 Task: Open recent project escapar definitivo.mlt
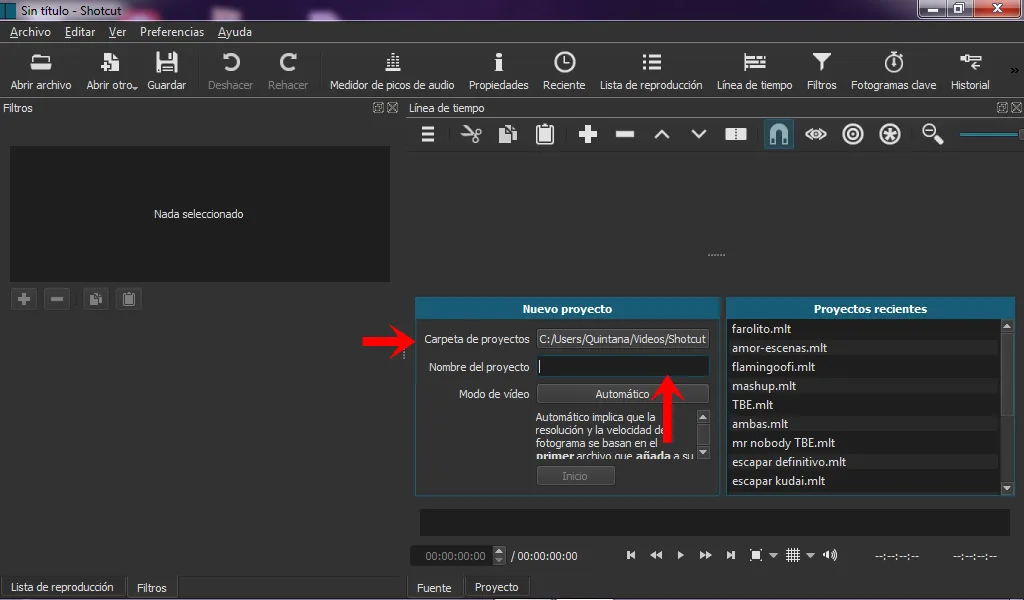point(863,462)
